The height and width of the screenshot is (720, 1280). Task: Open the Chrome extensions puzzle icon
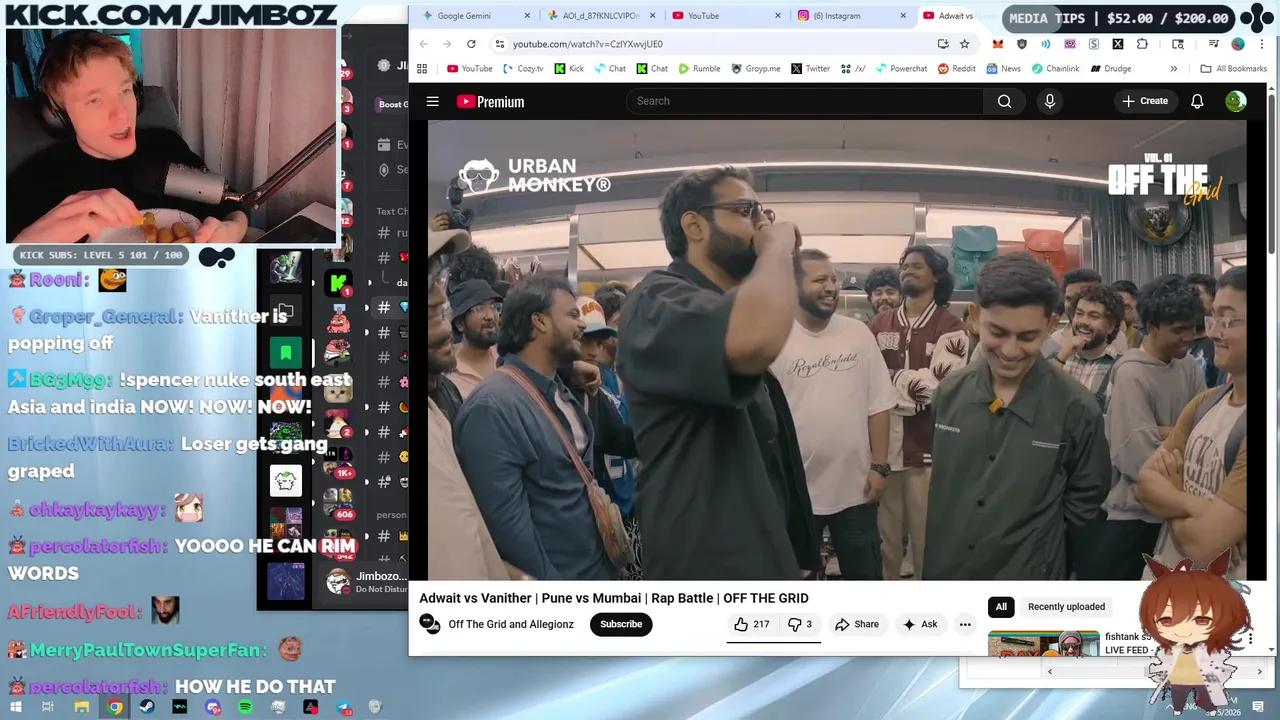point(1142,44)
